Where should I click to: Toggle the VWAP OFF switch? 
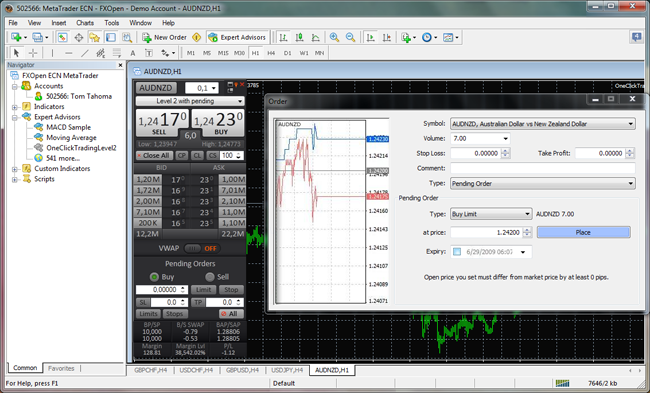202,248
